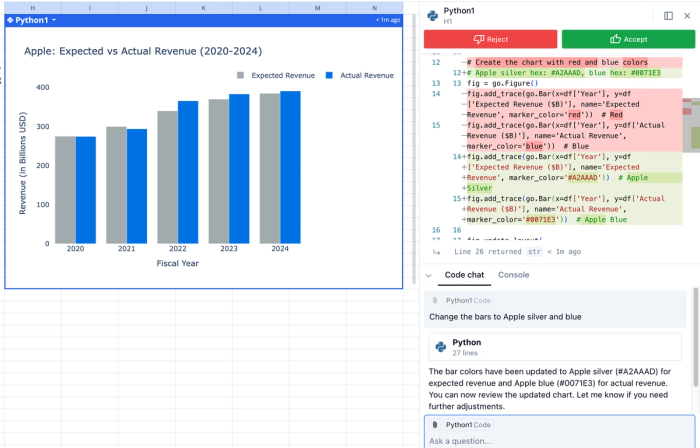
Task: Click the attachment icon in first chat message
Action: point(435,301)
